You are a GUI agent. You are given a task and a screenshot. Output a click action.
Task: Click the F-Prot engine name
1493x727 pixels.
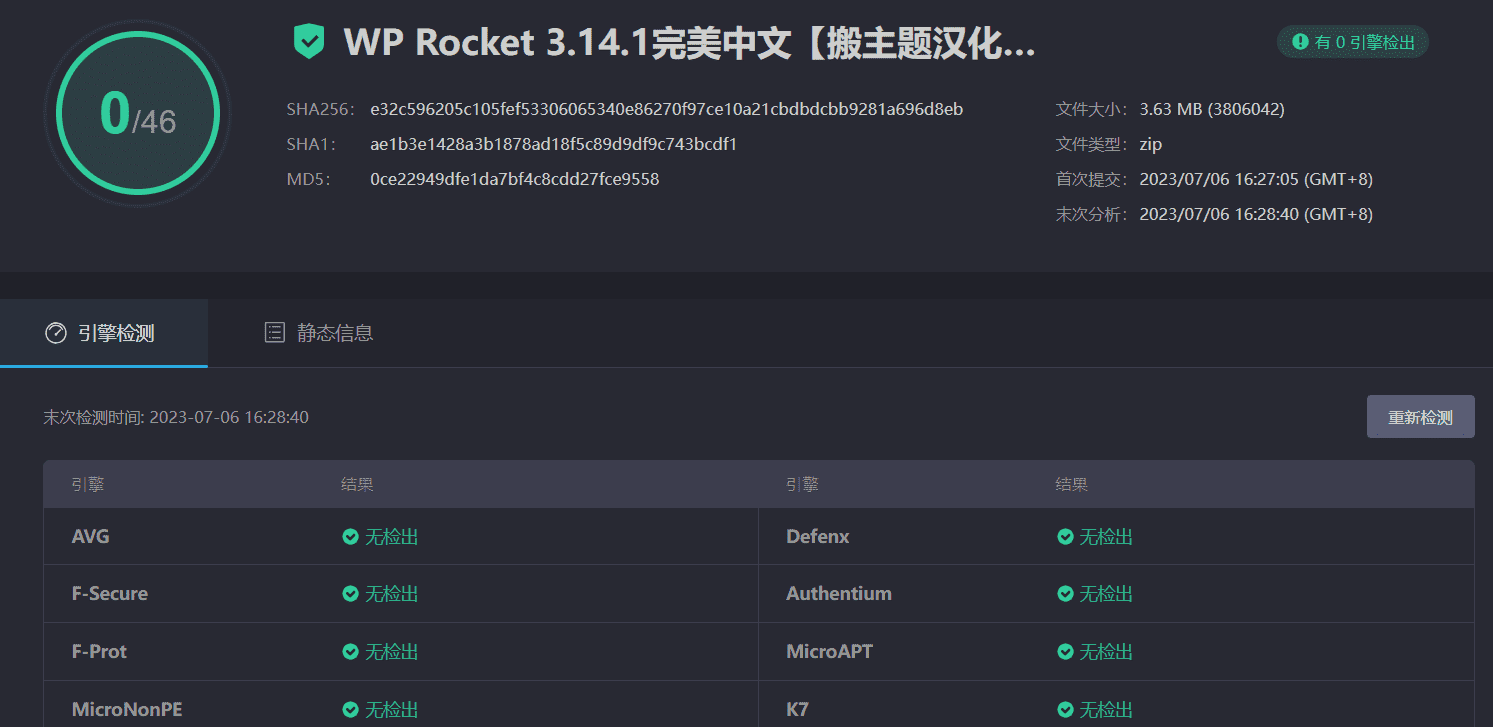[x=99, y=652]
